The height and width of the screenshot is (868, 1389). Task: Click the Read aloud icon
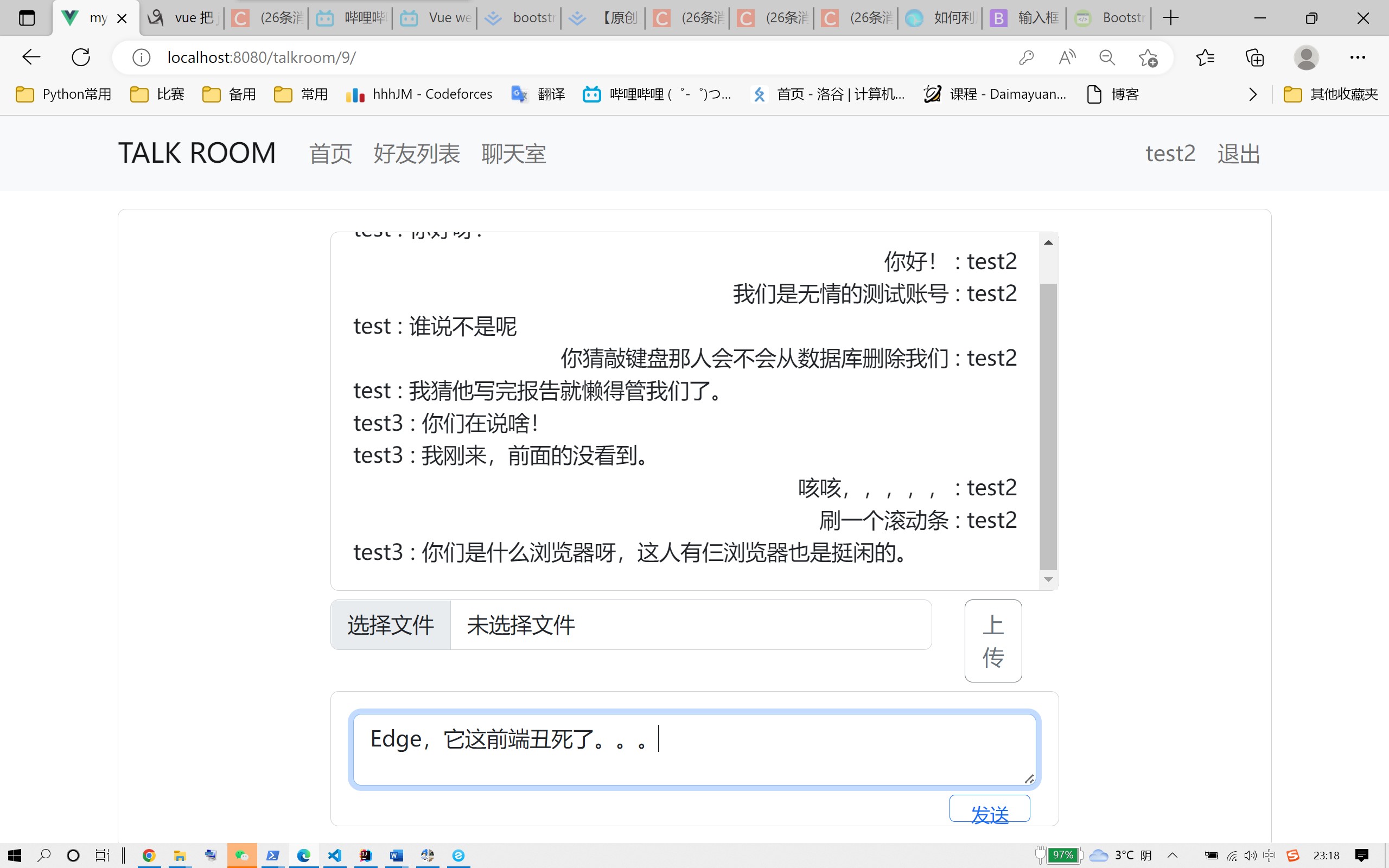pyautogui.click(x=1067, y=58)
